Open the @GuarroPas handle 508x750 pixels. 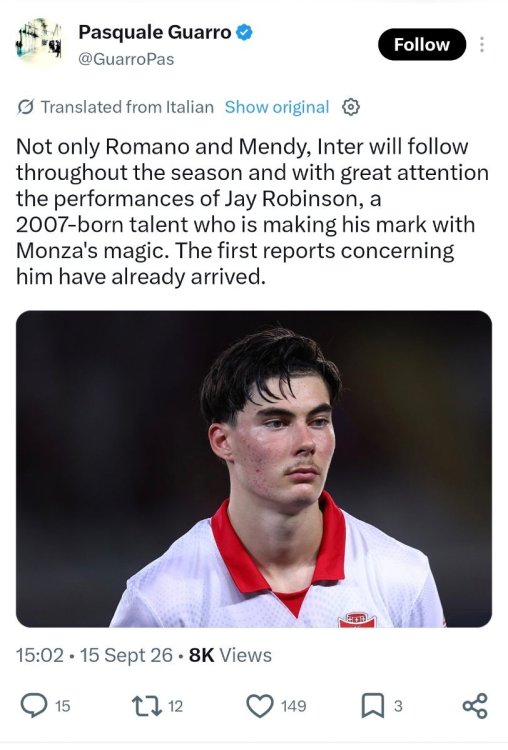[x=126, y=59]
